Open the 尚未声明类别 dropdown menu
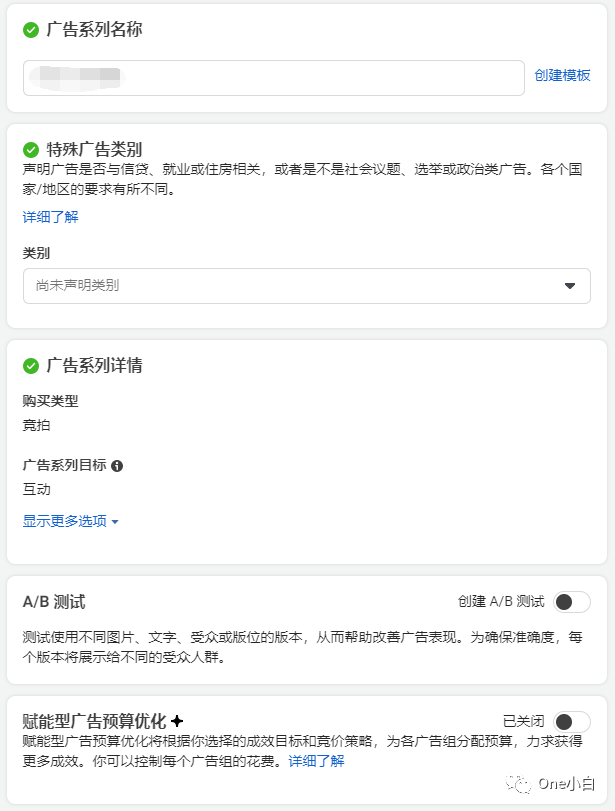 [x=300, y=285]
